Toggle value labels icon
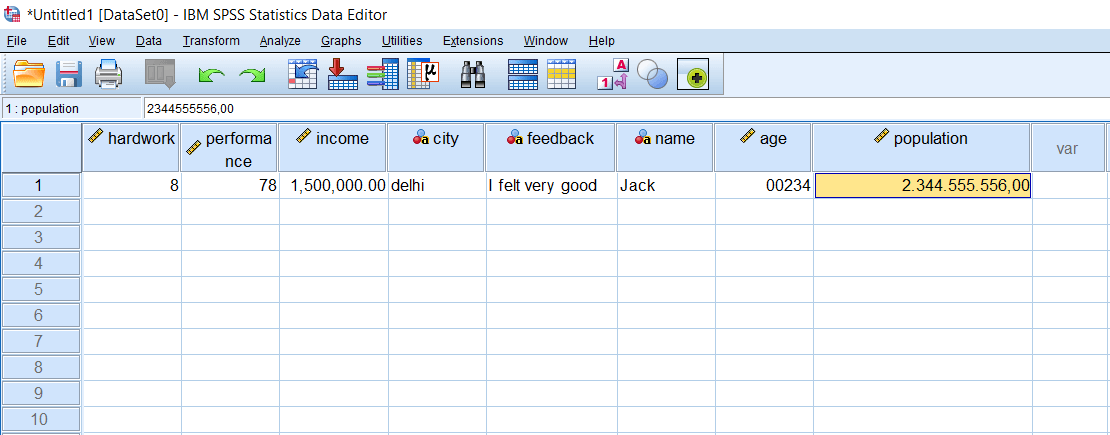1110x435 pixels. 613,74
